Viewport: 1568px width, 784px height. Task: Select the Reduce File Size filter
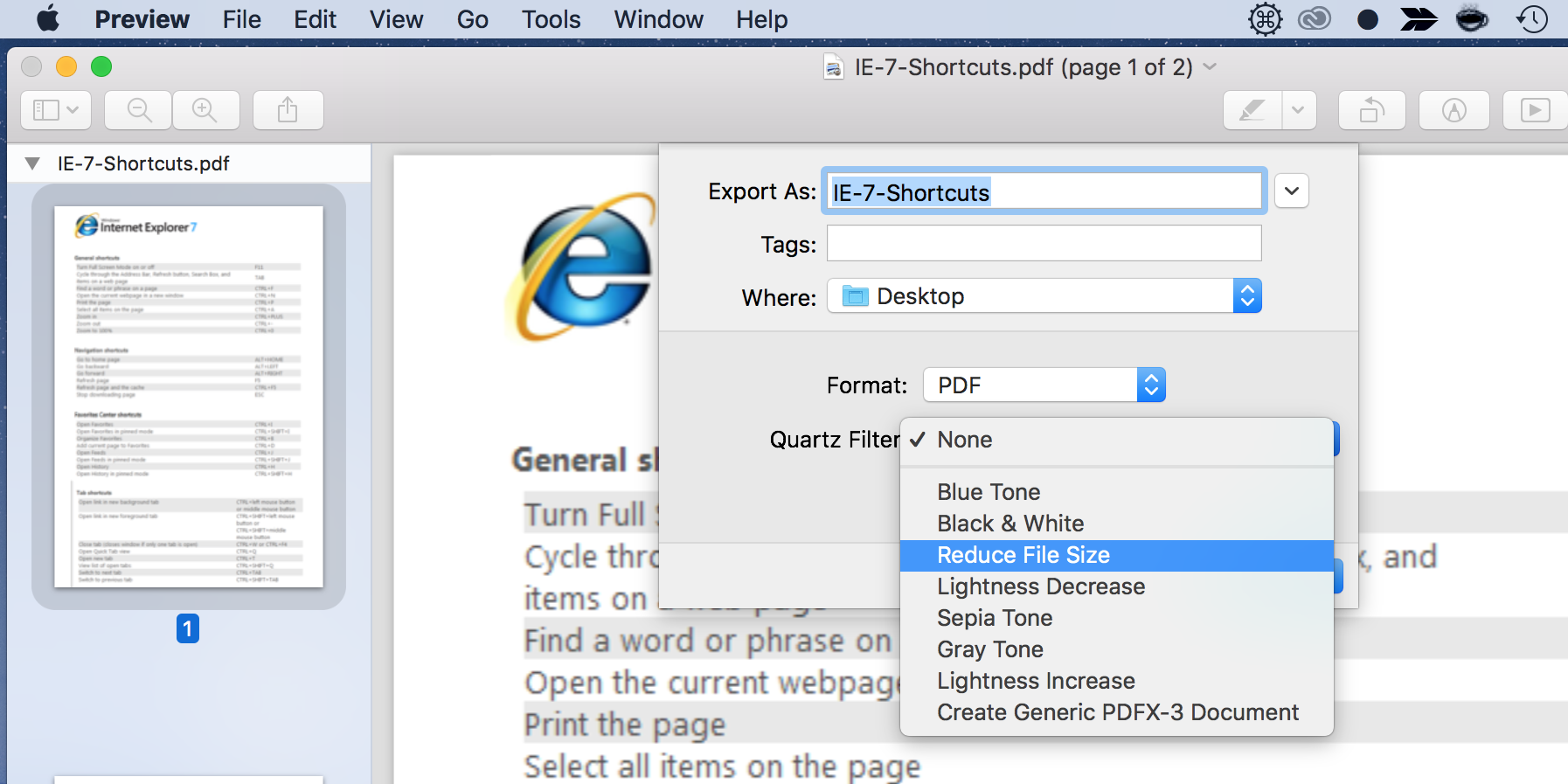click(x=1117, y=555)
